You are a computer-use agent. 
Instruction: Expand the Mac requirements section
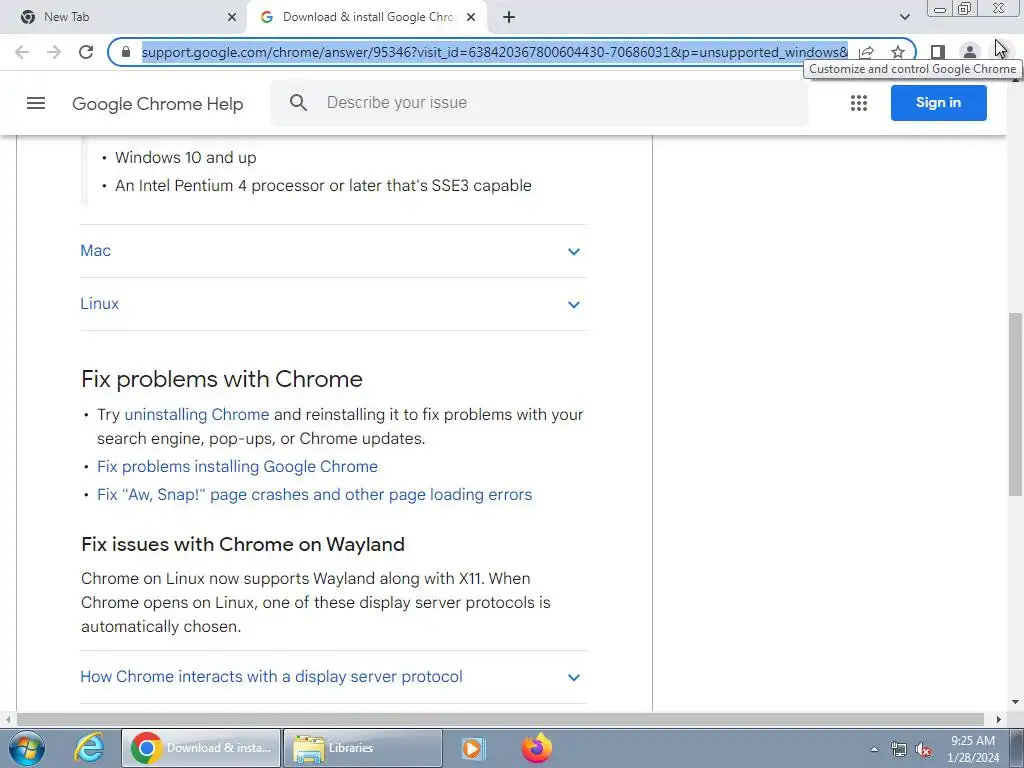(x=333, y=251)
